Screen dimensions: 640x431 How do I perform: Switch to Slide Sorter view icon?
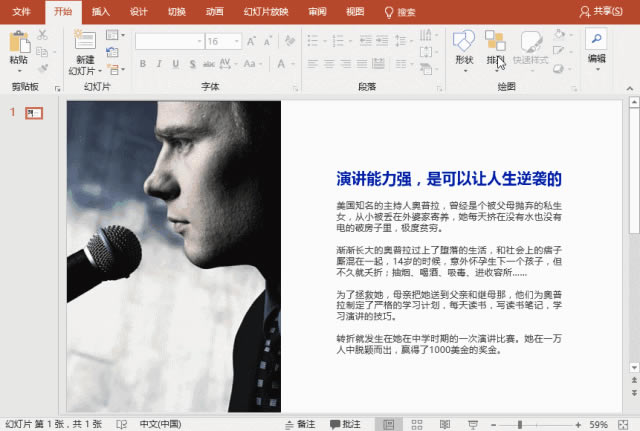(x=417, y=425)
